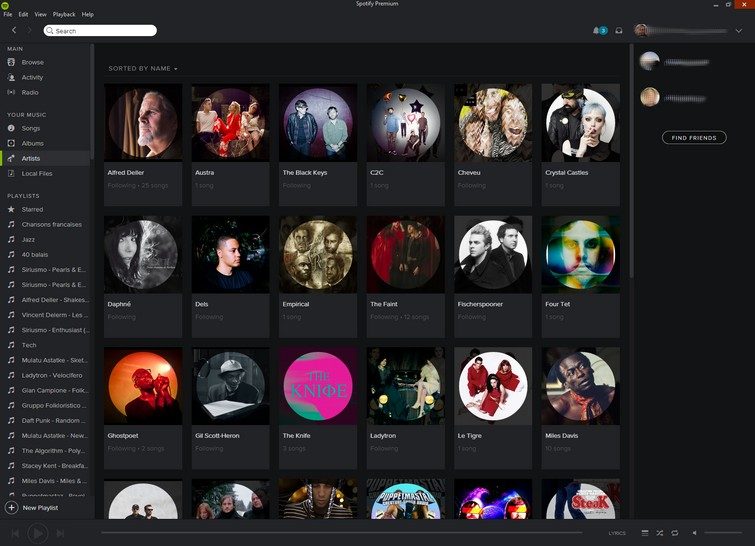This screenshot has height=546, width=755.
Task: Open the Browse section icon
Action: (x=11, y=62)
